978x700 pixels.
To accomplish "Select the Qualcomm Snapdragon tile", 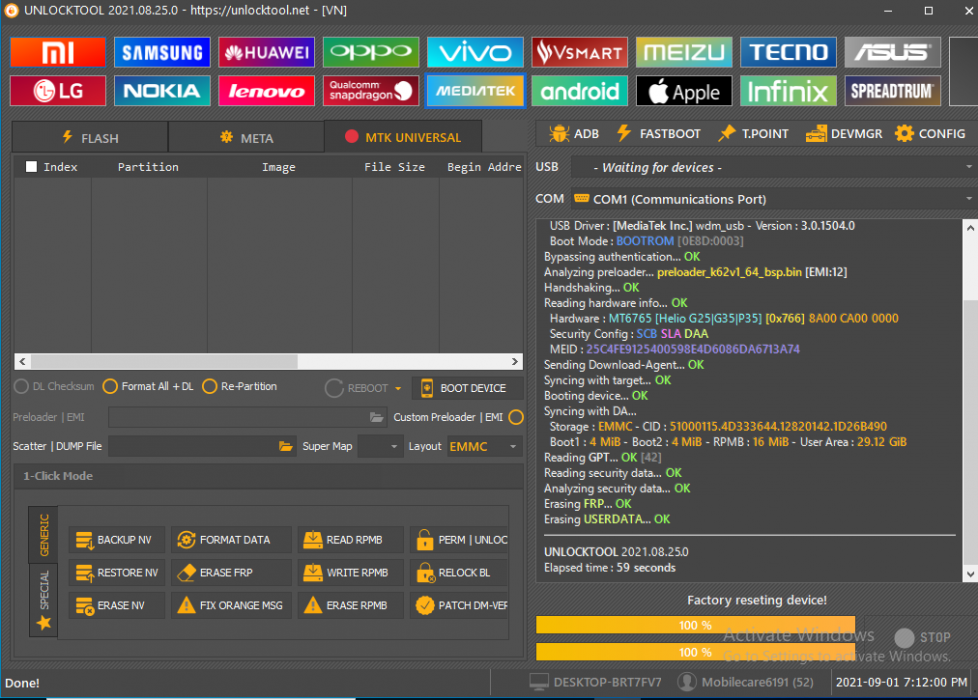I will point(370,91).
